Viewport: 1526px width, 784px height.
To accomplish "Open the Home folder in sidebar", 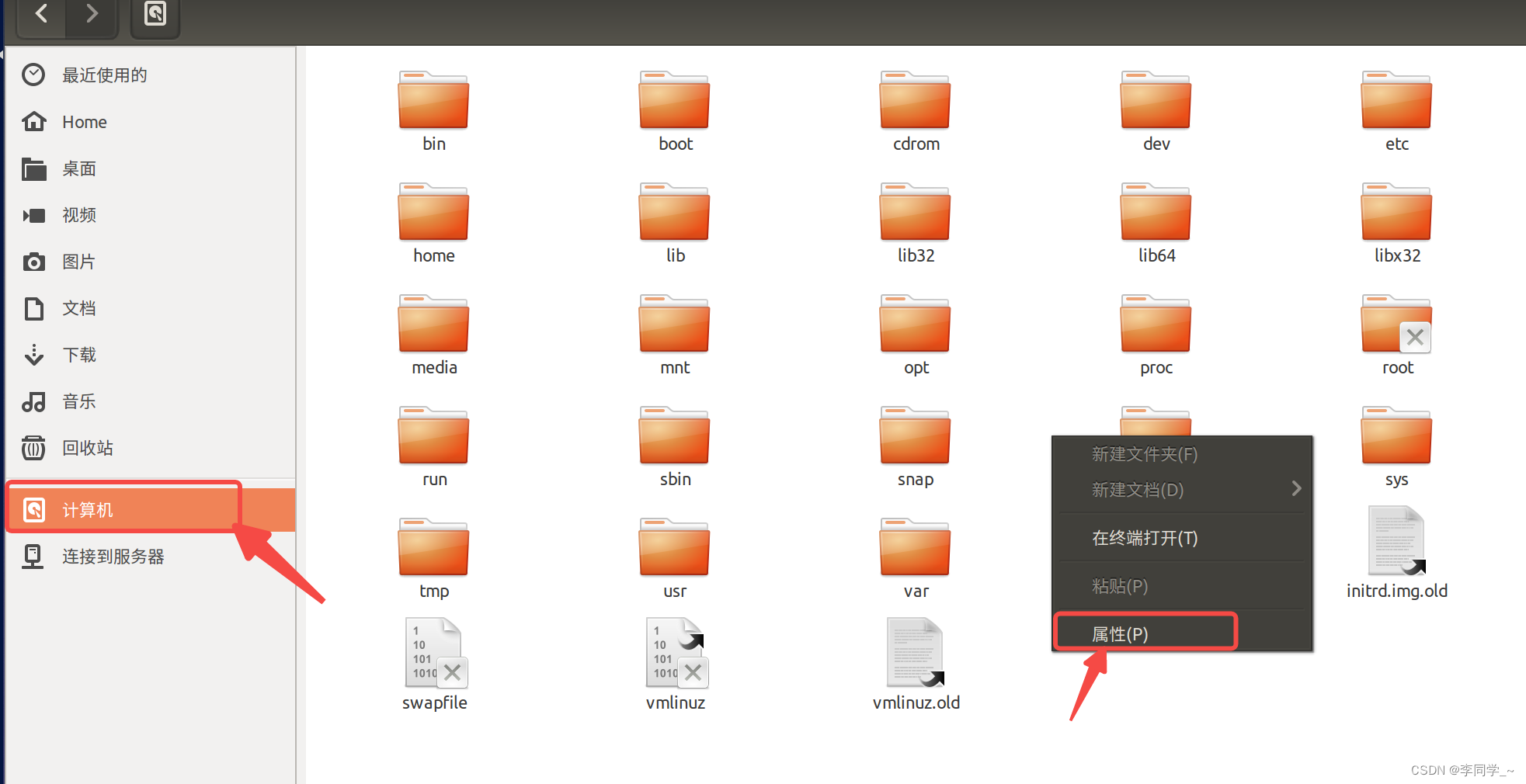I will point(84,121).
